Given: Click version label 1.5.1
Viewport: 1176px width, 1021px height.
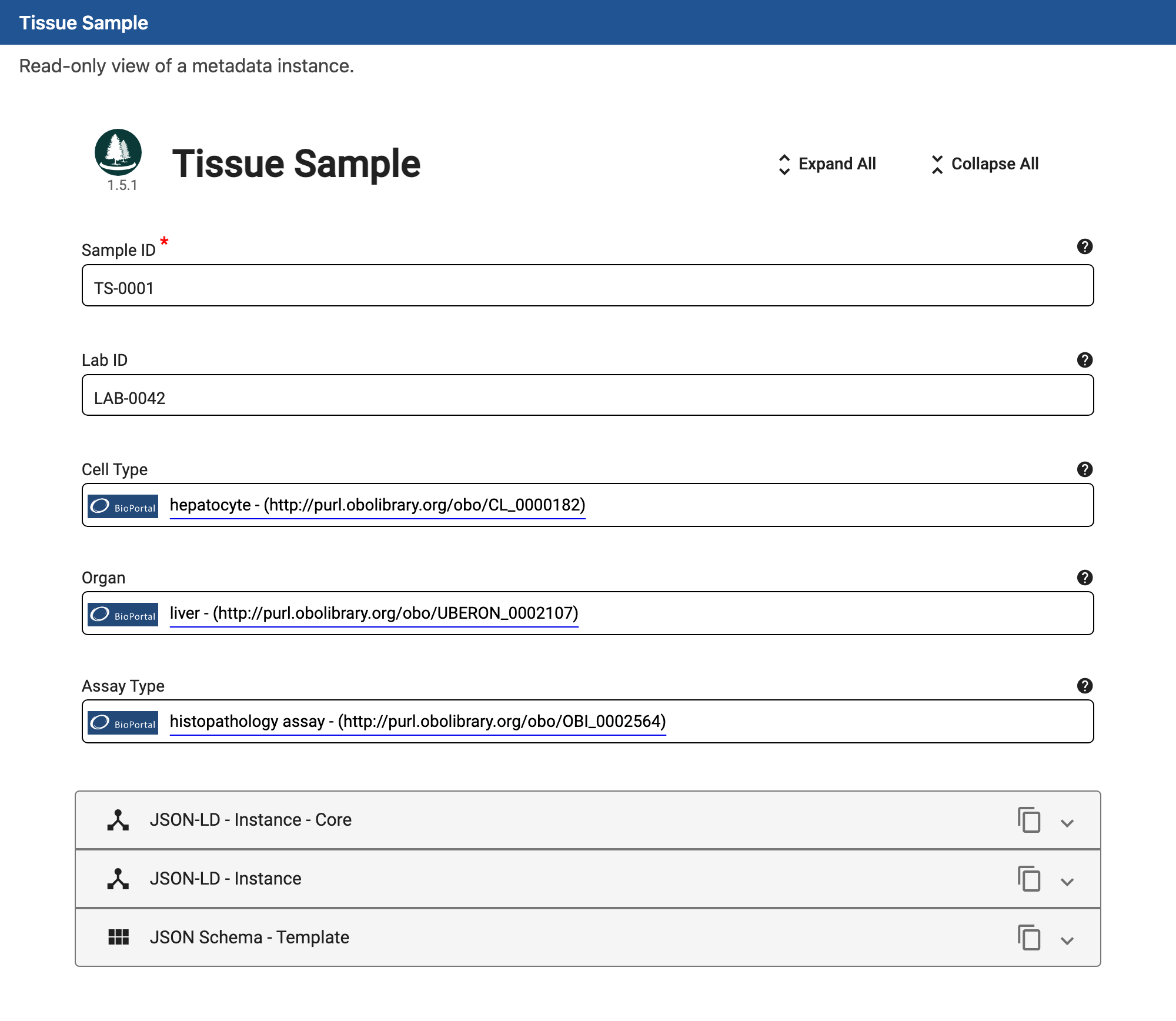Looking at the screenshot, I should coord(122,185).
